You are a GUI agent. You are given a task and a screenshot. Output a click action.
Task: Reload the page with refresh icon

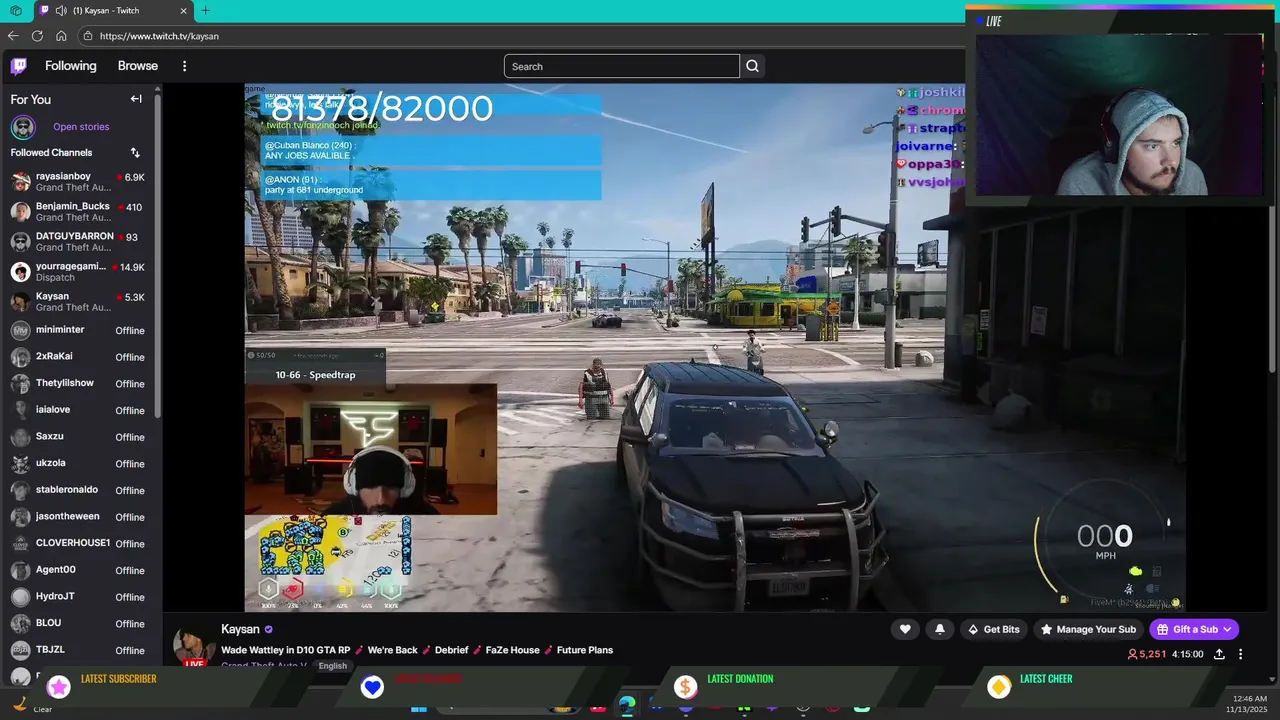37,36
